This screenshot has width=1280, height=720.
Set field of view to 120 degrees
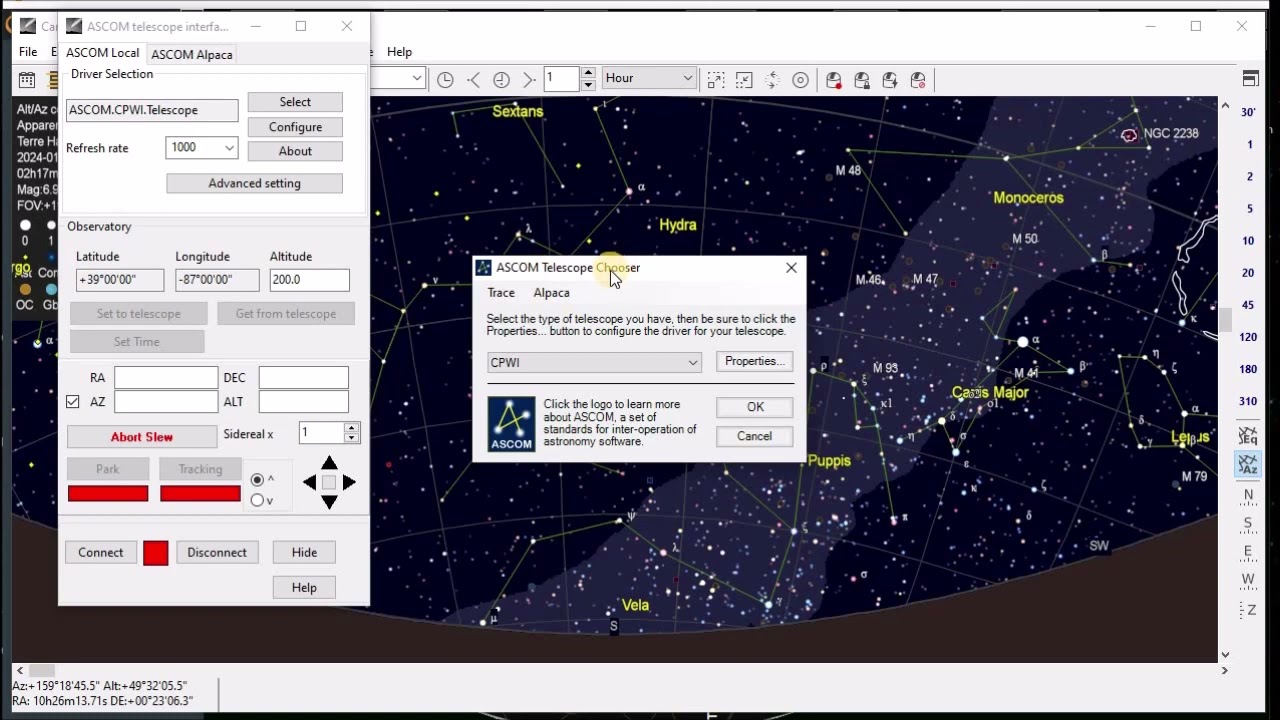1248,337
